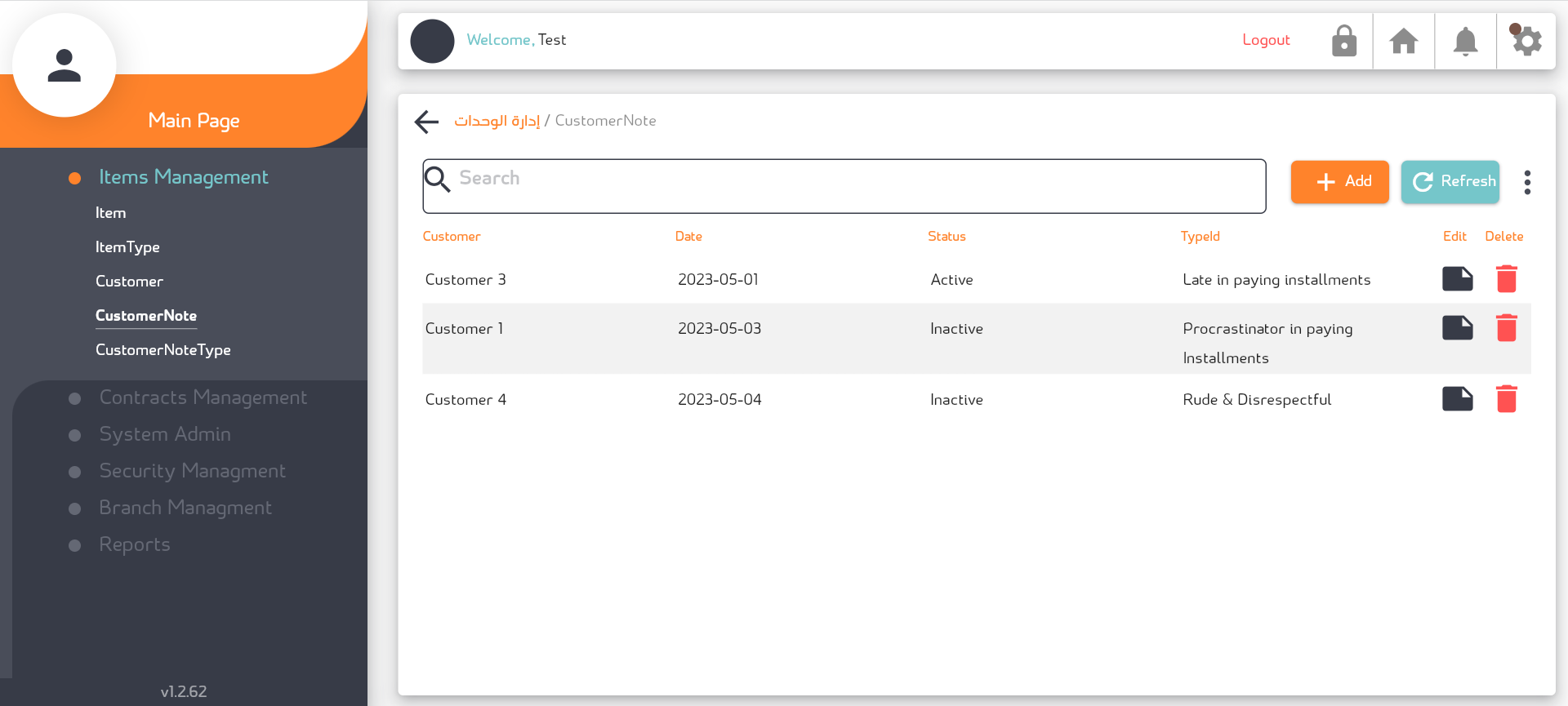Click the Refresh button
Screen dimensions: 1568x706
tap(1450, 181)
